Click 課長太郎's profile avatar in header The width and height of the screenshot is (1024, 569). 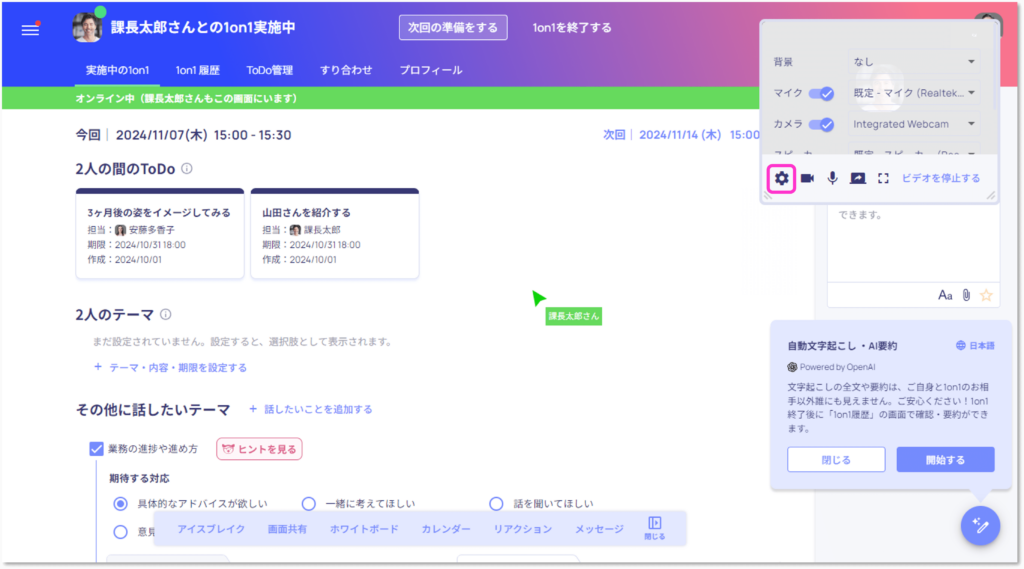point(87,27)
